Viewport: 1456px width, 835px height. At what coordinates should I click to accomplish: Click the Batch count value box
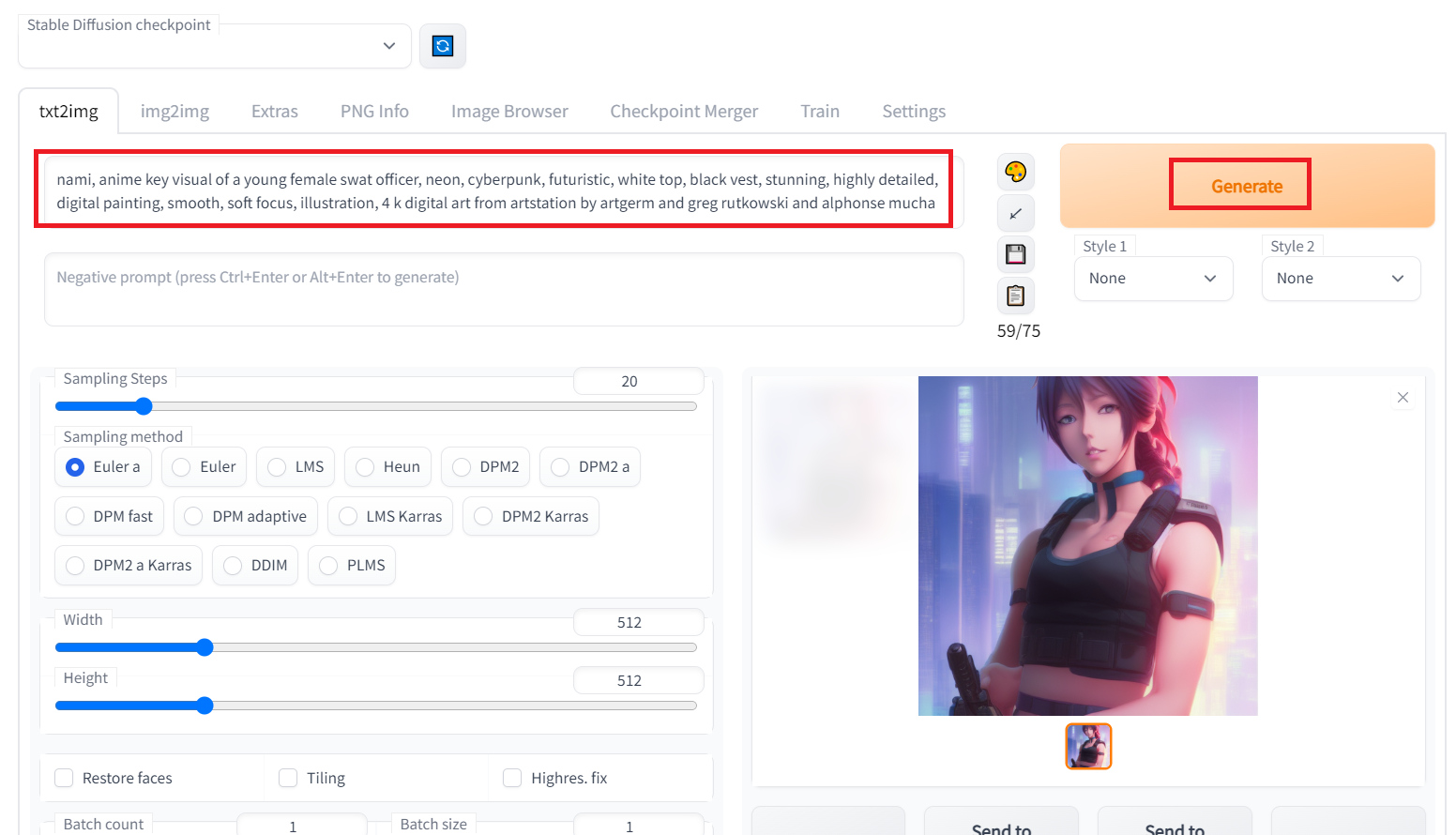click(301, 826)
